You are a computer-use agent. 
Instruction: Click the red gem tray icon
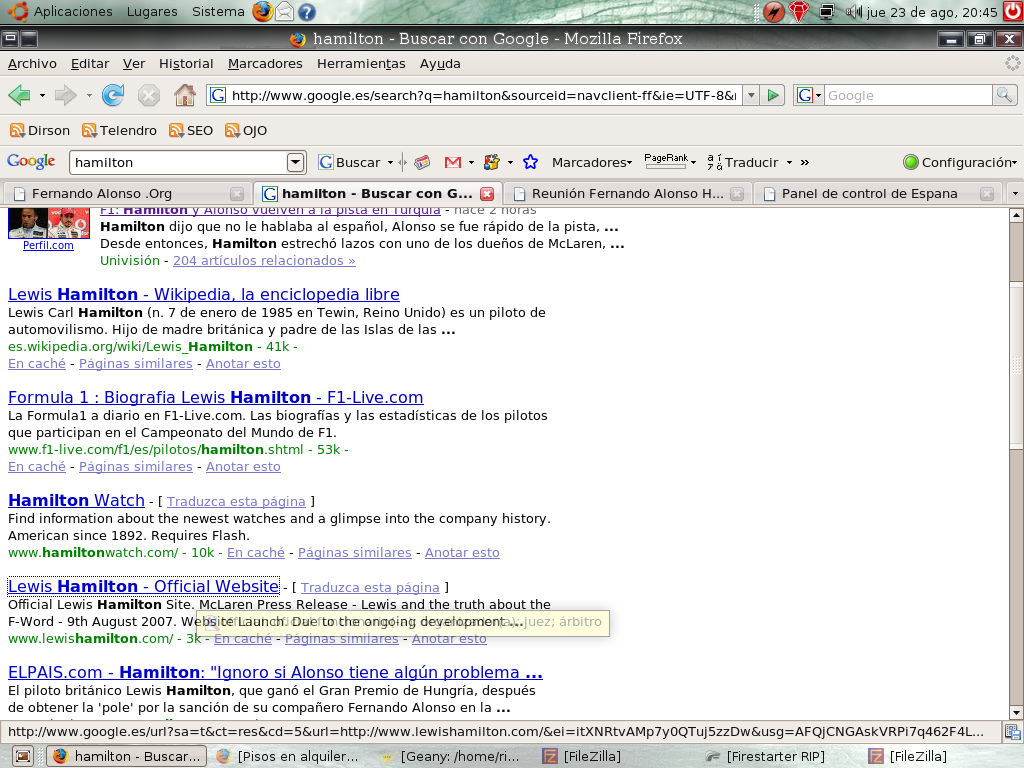point(799,12)
